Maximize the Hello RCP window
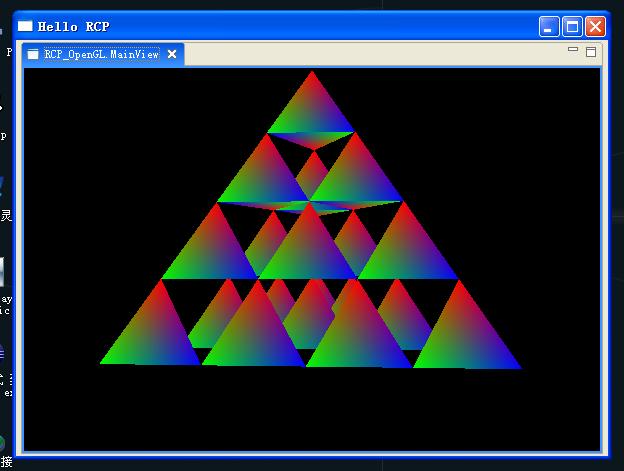The width and height of the screenshot is (624, 471). point(572,27)
